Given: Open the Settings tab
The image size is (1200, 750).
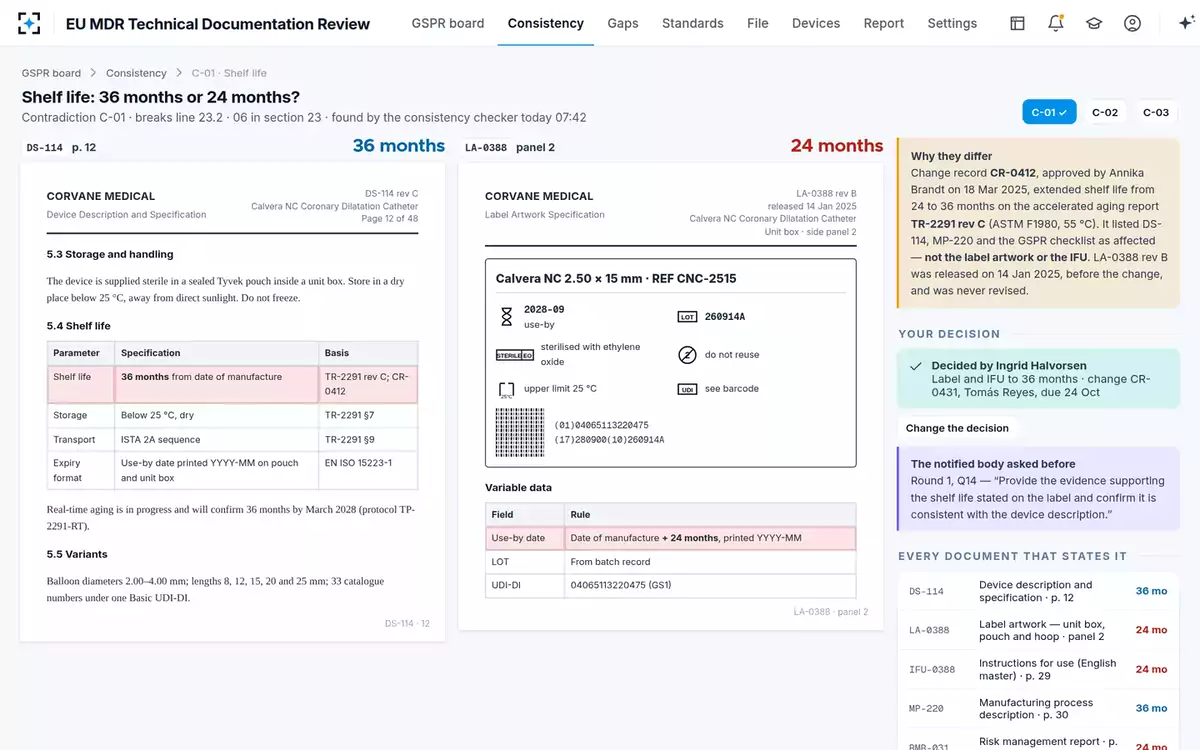Looking at the screenshot, I should 952,23.
